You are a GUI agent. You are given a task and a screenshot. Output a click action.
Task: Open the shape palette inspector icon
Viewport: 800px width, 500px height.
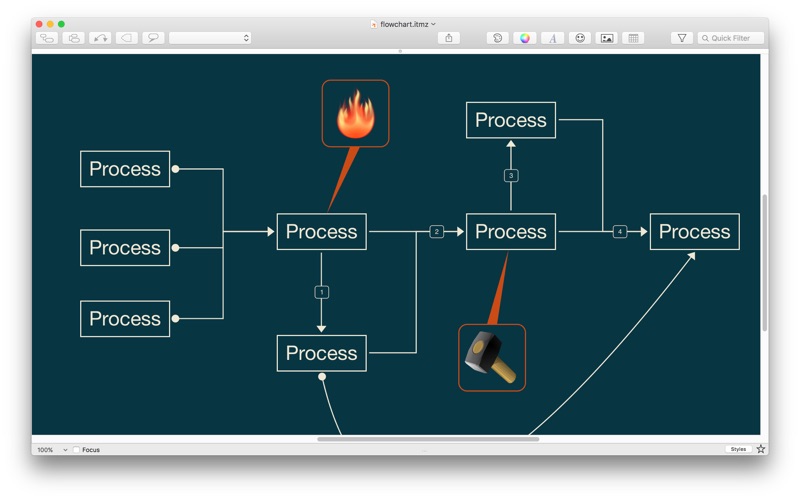pos(497,38)
